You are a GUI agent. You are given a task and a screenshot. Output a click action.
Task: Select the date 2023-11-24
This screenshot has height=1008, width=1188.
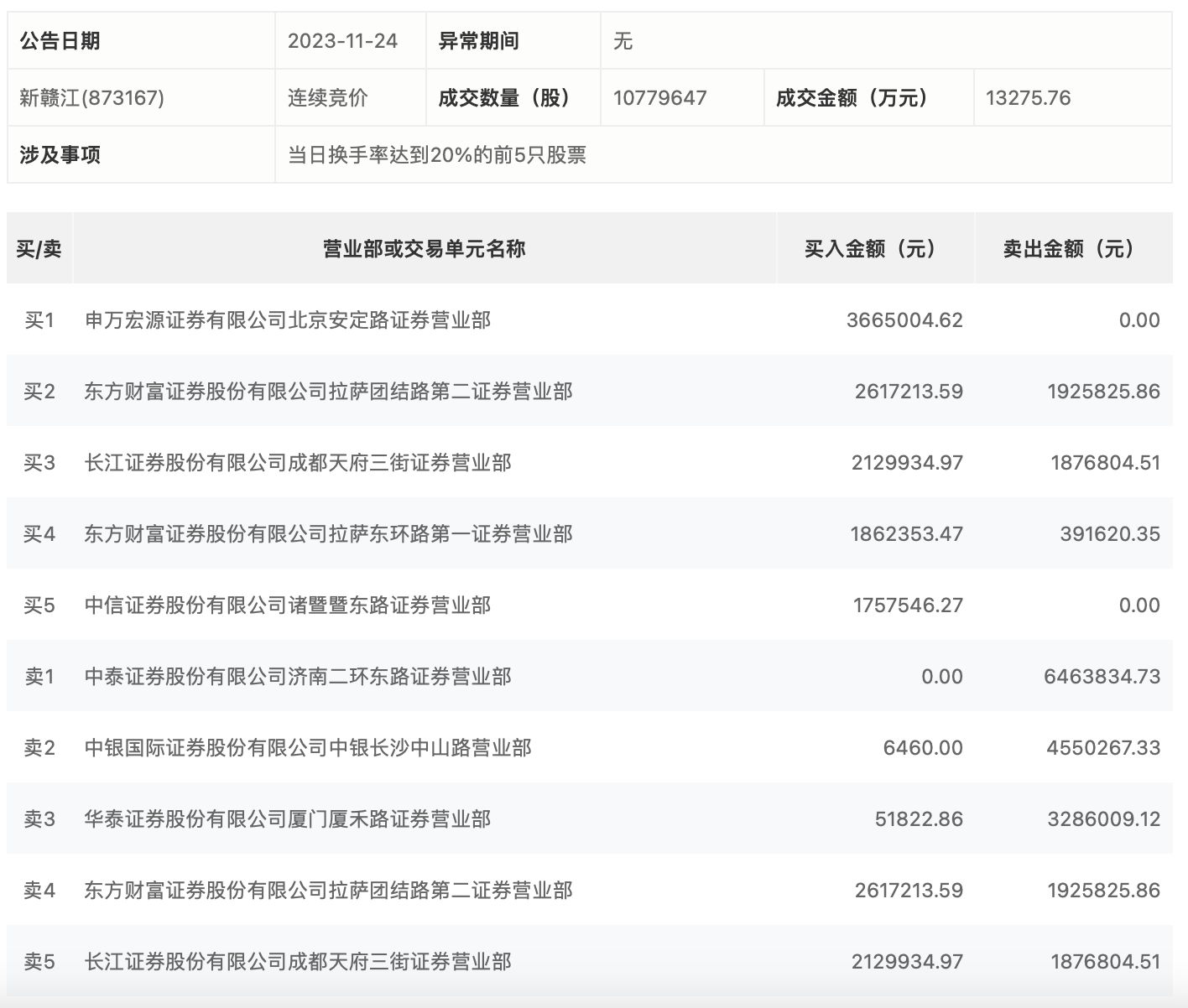coord(342,40)
